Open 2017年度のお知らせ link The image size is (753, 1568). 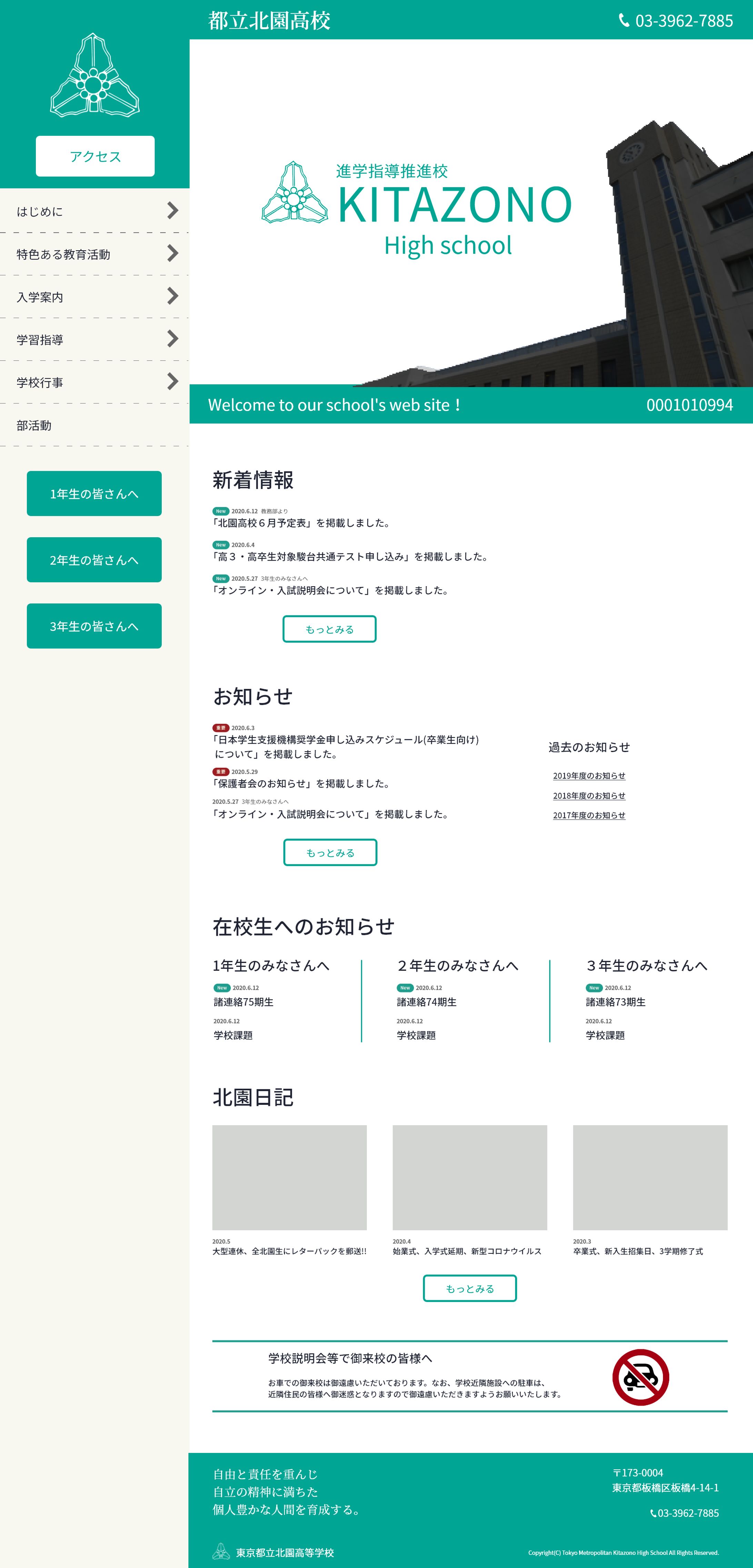(589, 815)
